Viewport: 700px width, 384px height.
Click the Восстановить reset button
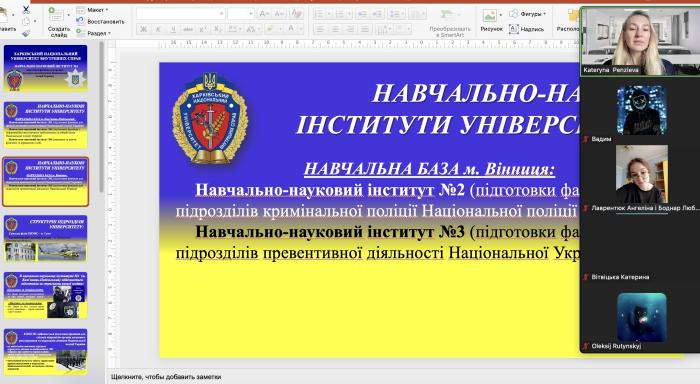tap(100, 21)
